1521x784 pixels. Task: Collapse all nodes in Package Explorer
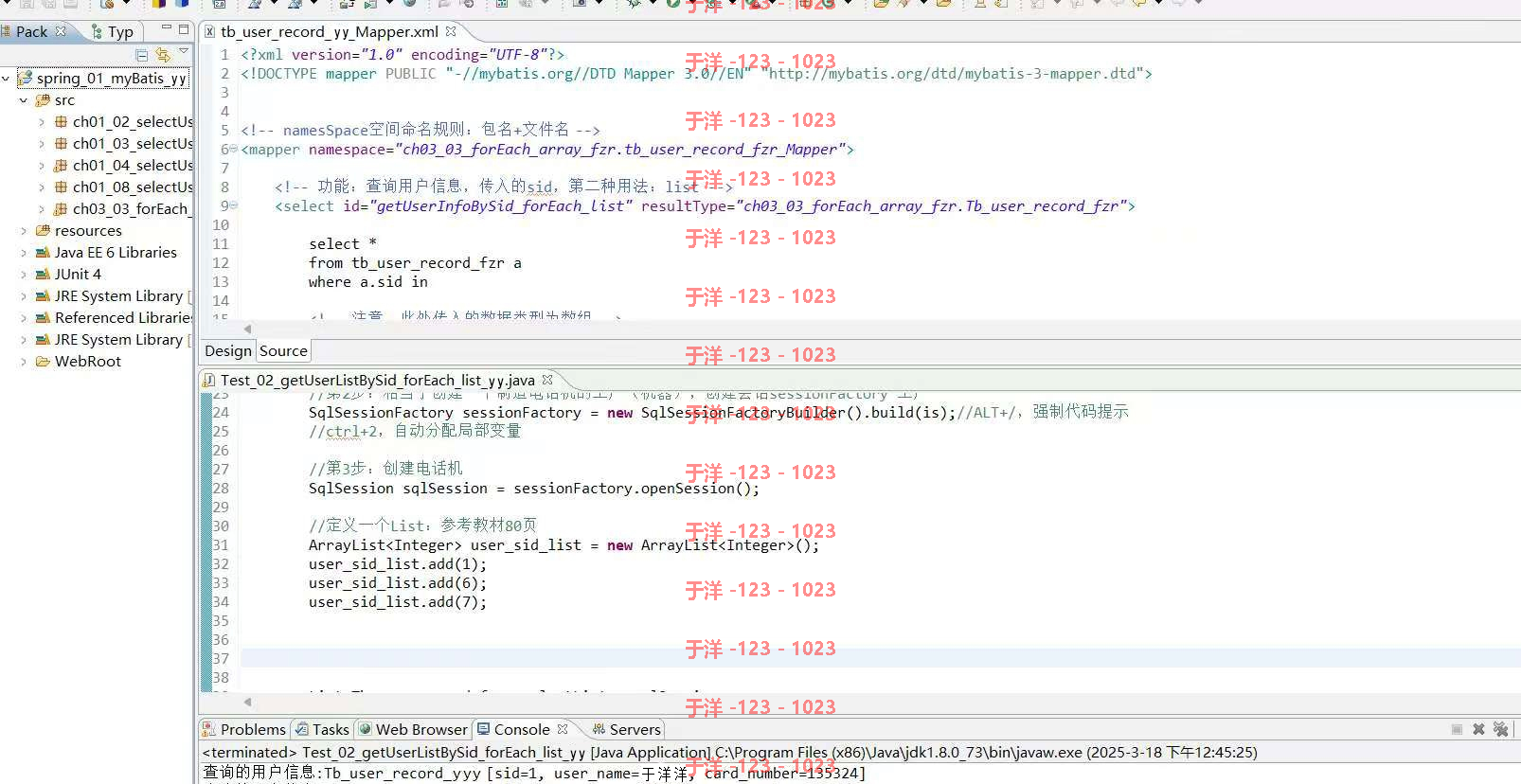142,55
